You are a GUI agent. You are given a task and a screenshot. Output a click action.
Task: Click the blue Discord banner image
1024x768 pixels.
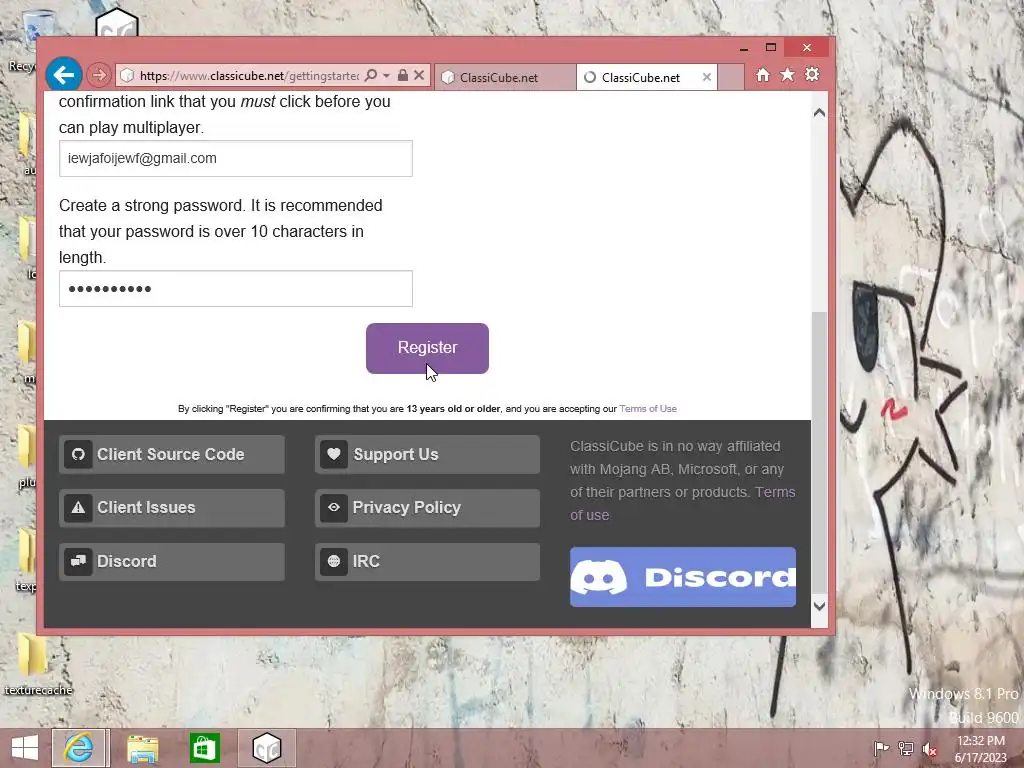(x=682, y=577)
